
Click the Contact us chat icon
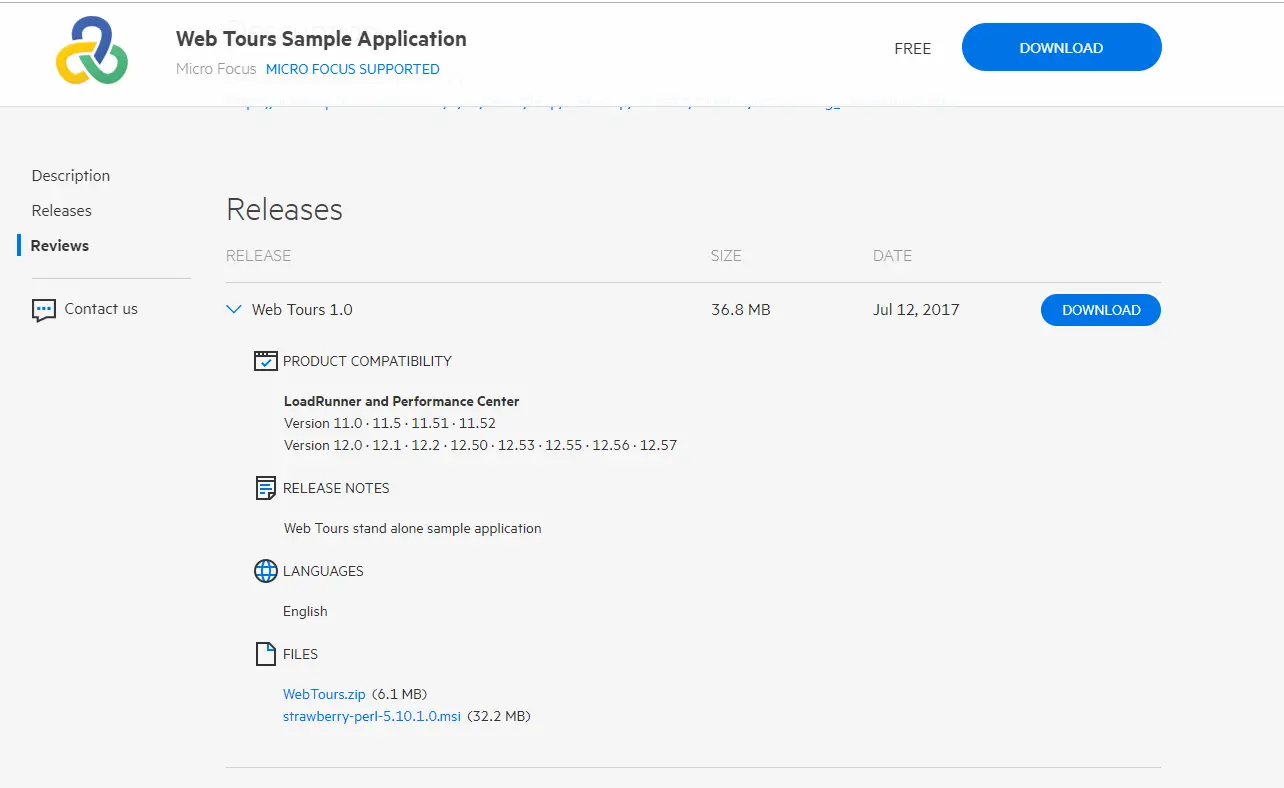pos(43,310)
